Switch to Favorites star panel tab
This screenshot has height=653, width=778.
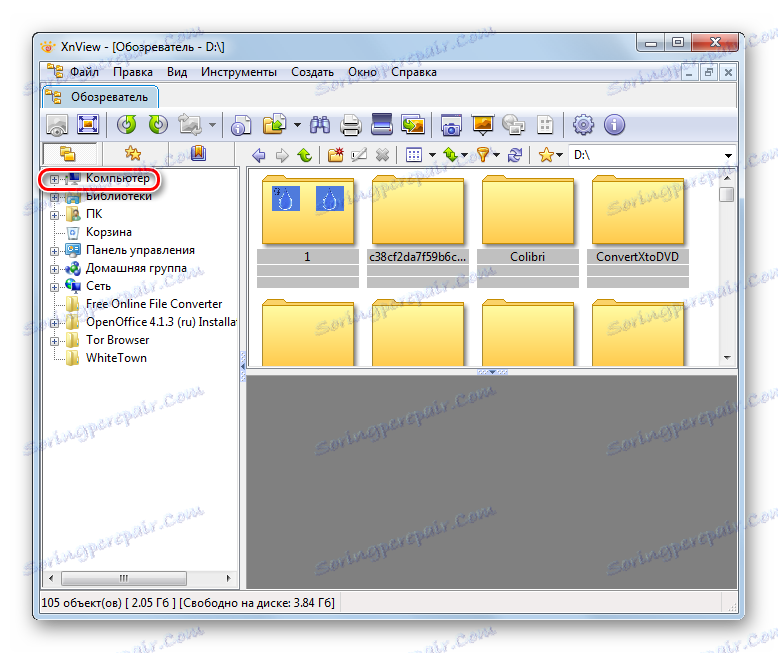click(x=133, y=154)
